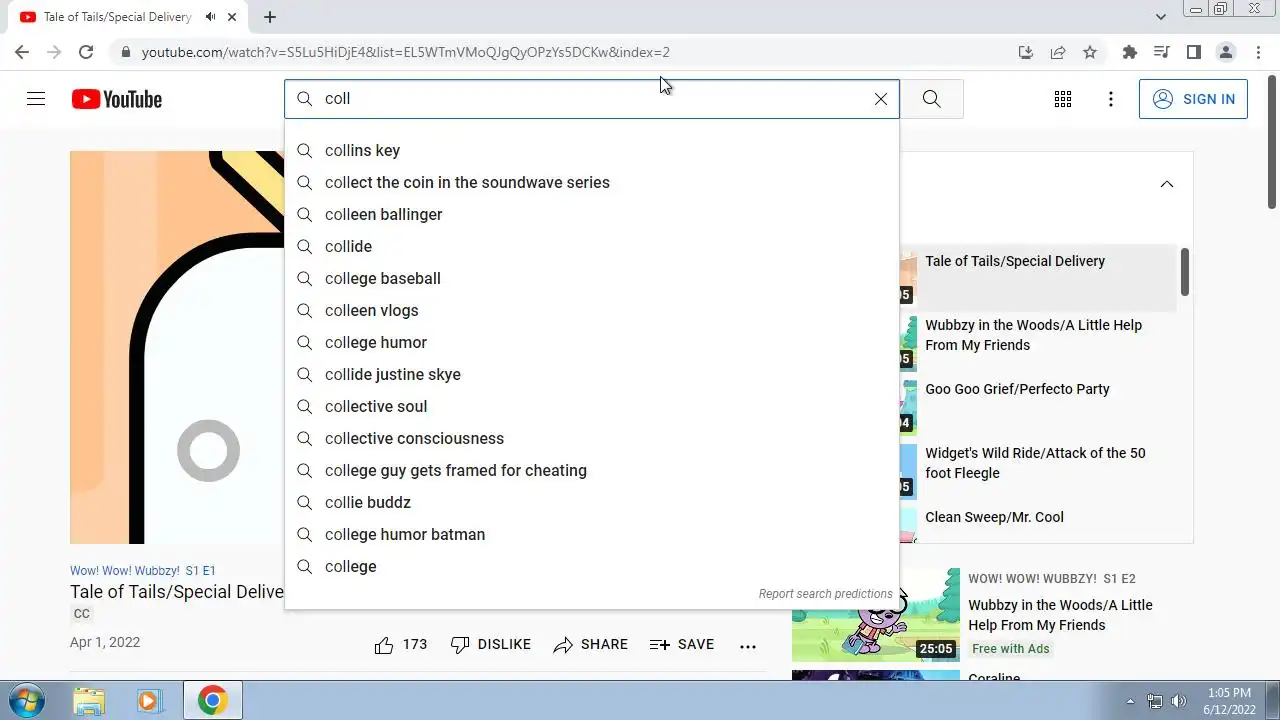Image resolution: width=1280 pixels, height=720 pixels.
Task: Open Chrome extensions puzzle icon
Action: 1130,52
